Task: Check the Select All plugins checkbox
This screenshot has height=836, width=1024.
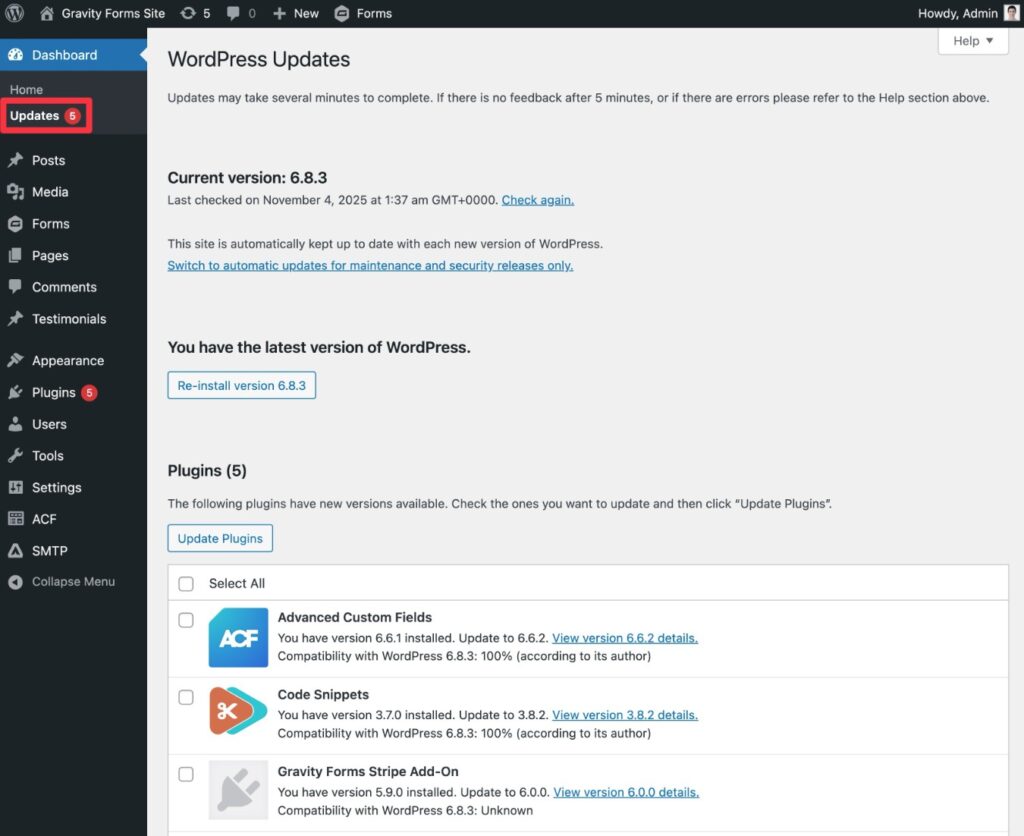Action: point(186,583)
